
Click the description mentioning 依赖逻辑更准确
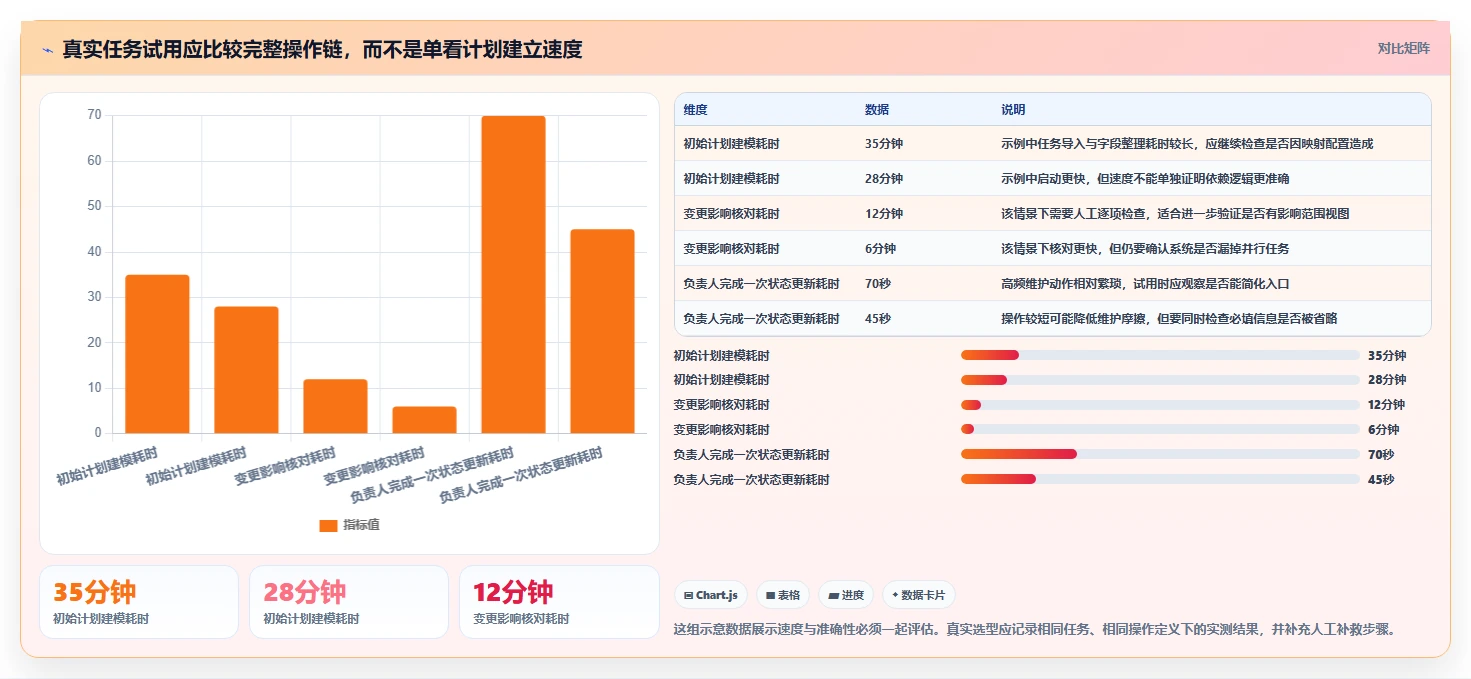[1145, 179]
